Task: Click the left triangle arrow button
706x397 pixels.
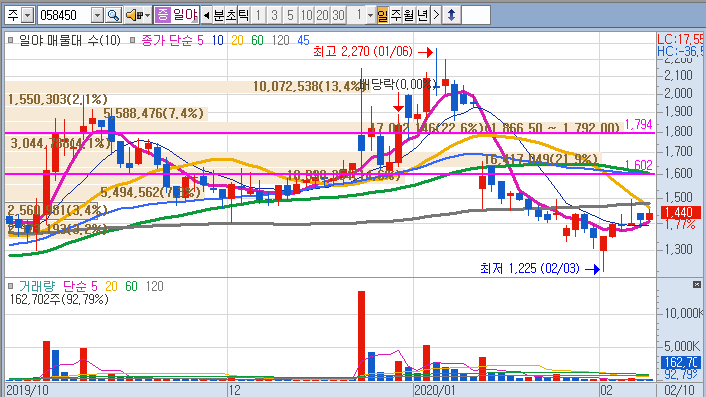Action: point(206,15)
